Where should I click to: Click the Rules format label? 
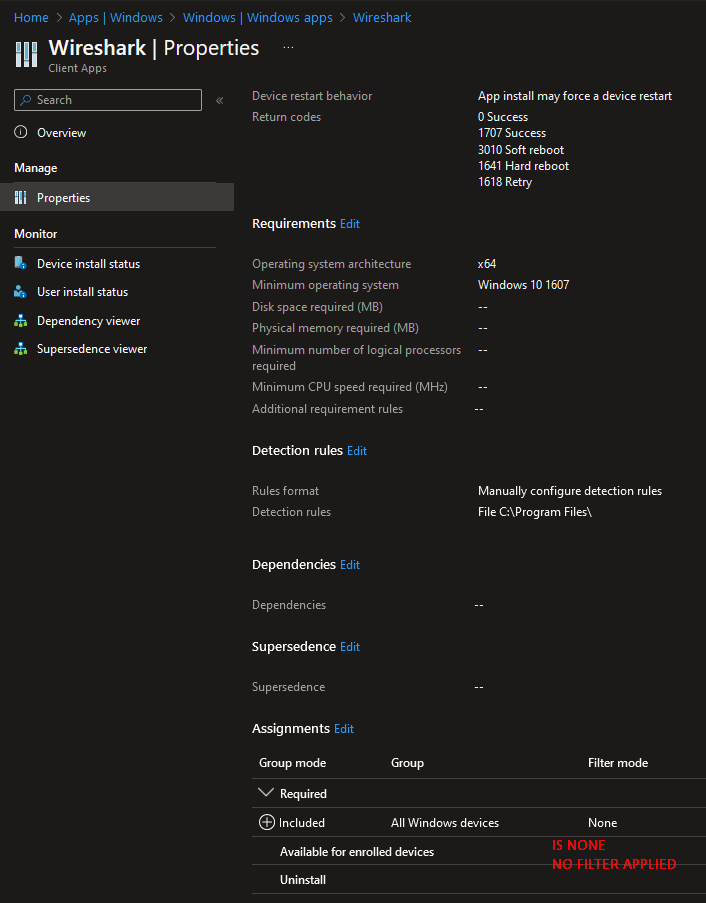[285, 491]
